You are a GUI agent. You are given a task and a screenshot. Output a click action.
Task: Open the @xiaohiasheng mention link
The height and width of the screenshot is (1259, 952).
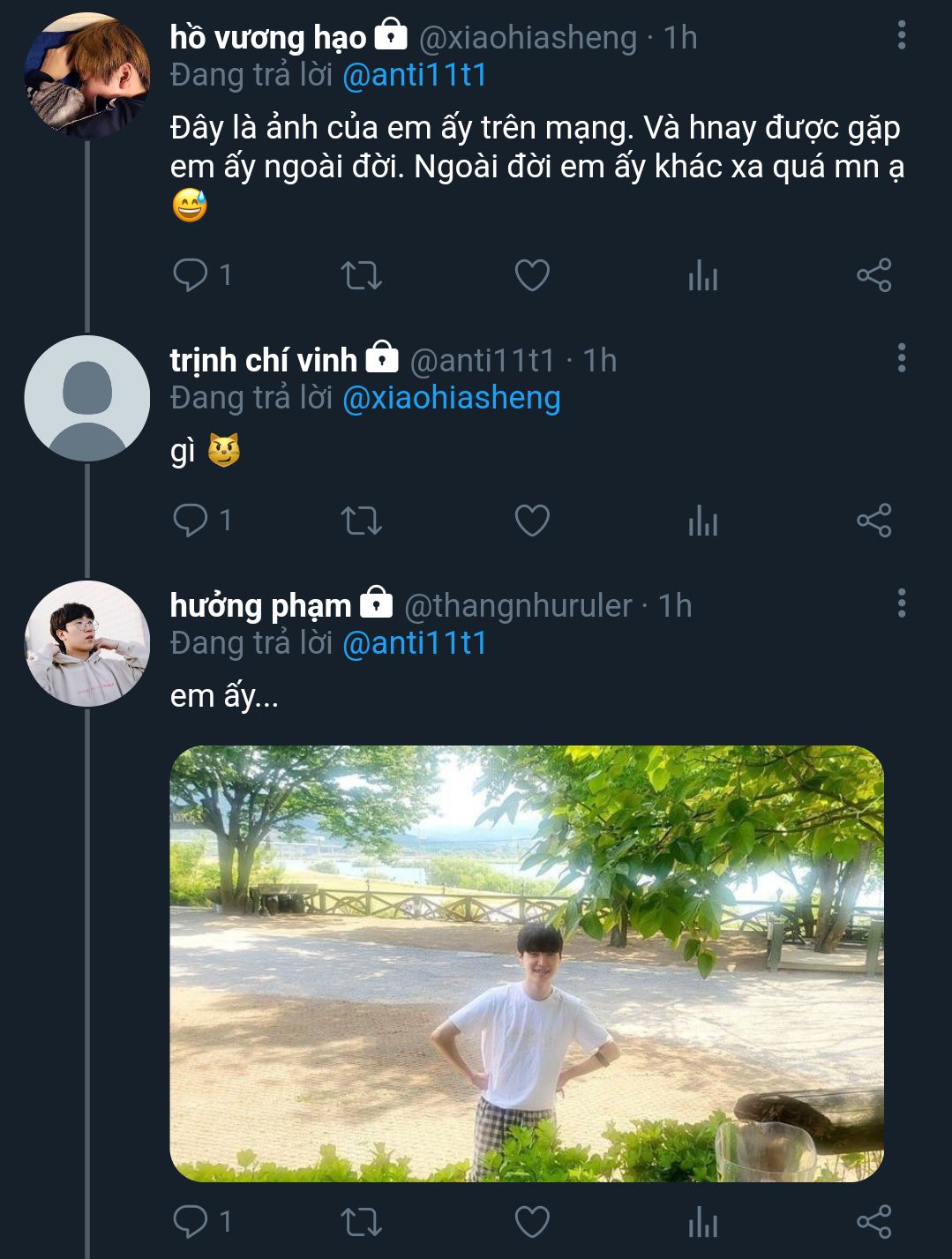coord(451,398)
